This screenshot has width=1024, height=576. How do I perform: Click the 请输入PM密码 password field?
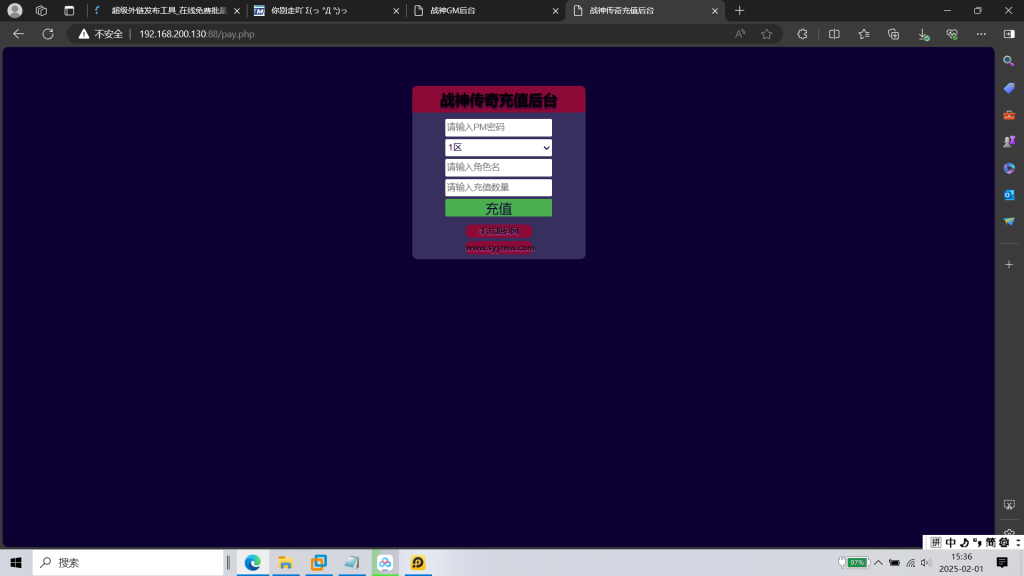coord(498,127)
